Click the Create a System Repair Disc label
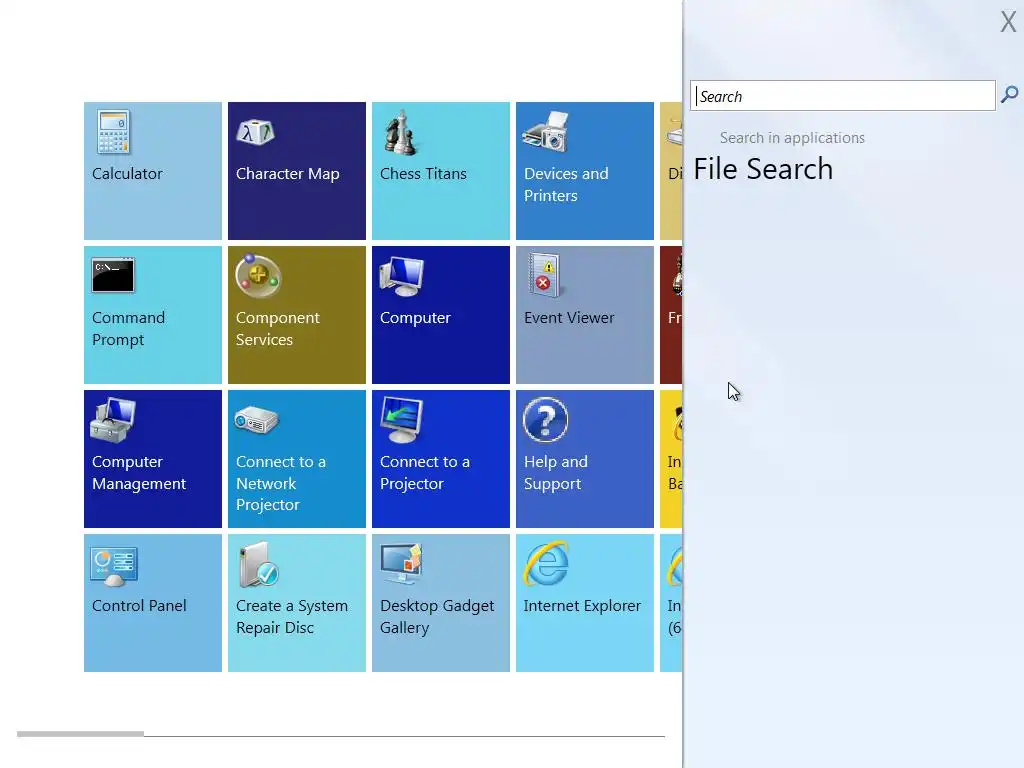Image resolution: width=1024 pixels, height=768 pixels. tap(292, 617)
